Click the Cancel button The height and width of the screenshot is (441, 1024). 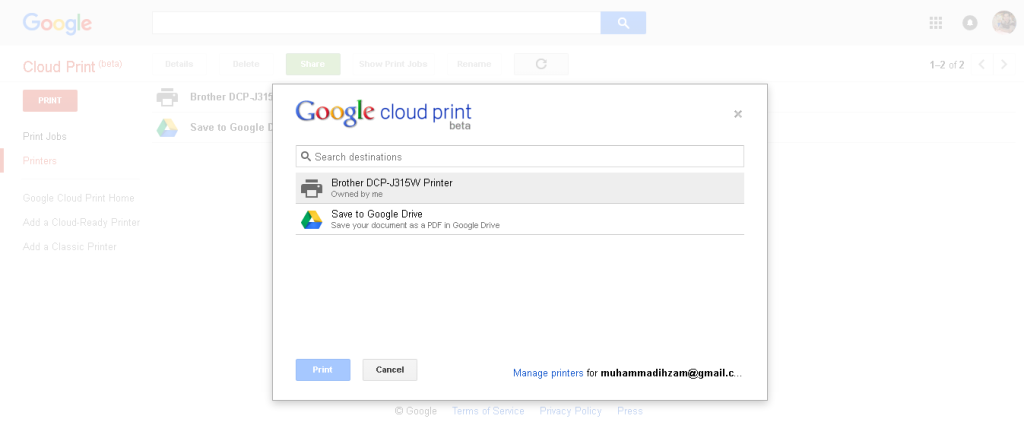pos(390,370)
